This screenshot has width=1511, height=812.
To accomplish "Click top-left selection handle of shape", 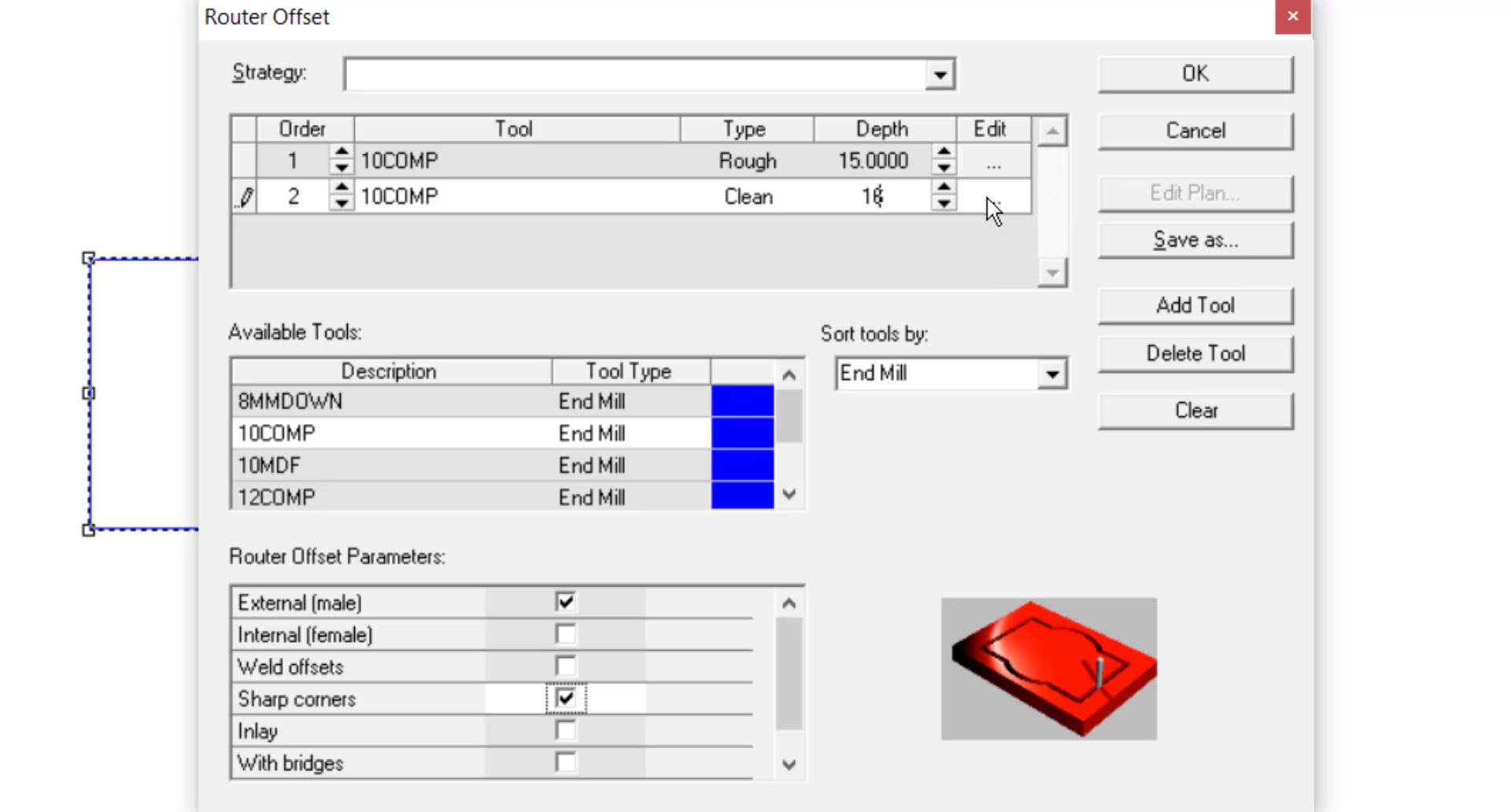I will (89, 258).
